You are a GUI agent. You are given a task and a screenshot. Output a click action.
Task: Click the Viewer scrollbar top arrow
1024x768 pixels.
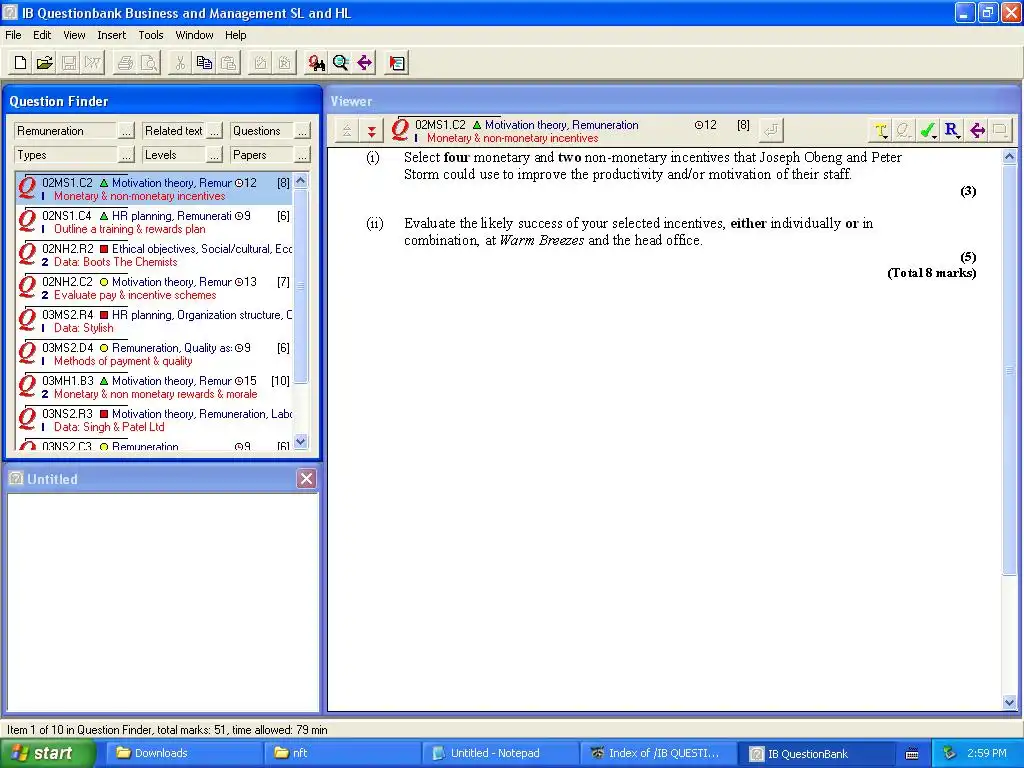1009,156
